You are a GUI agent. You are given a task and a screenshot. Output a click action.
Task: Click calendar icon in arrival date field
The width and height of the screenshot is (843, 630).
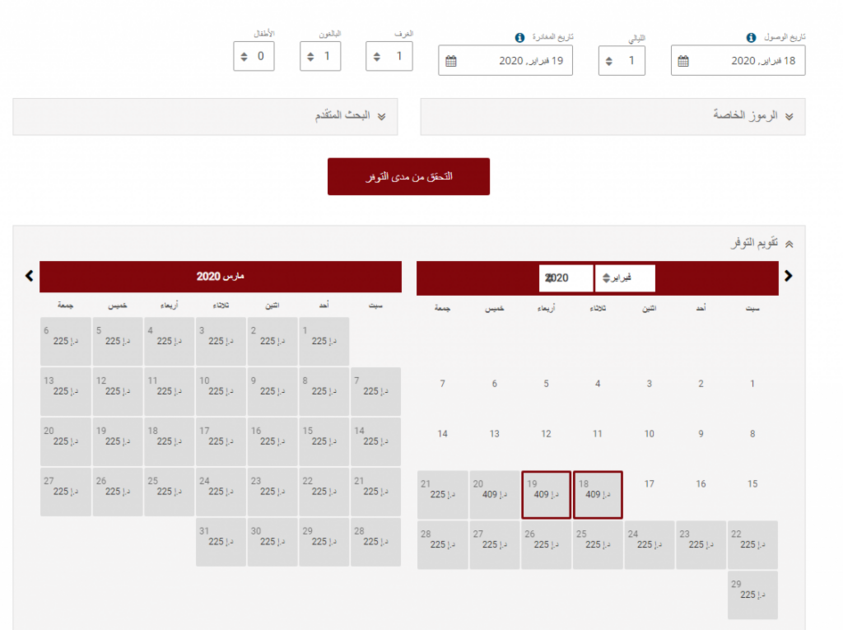tap(683, 61)
